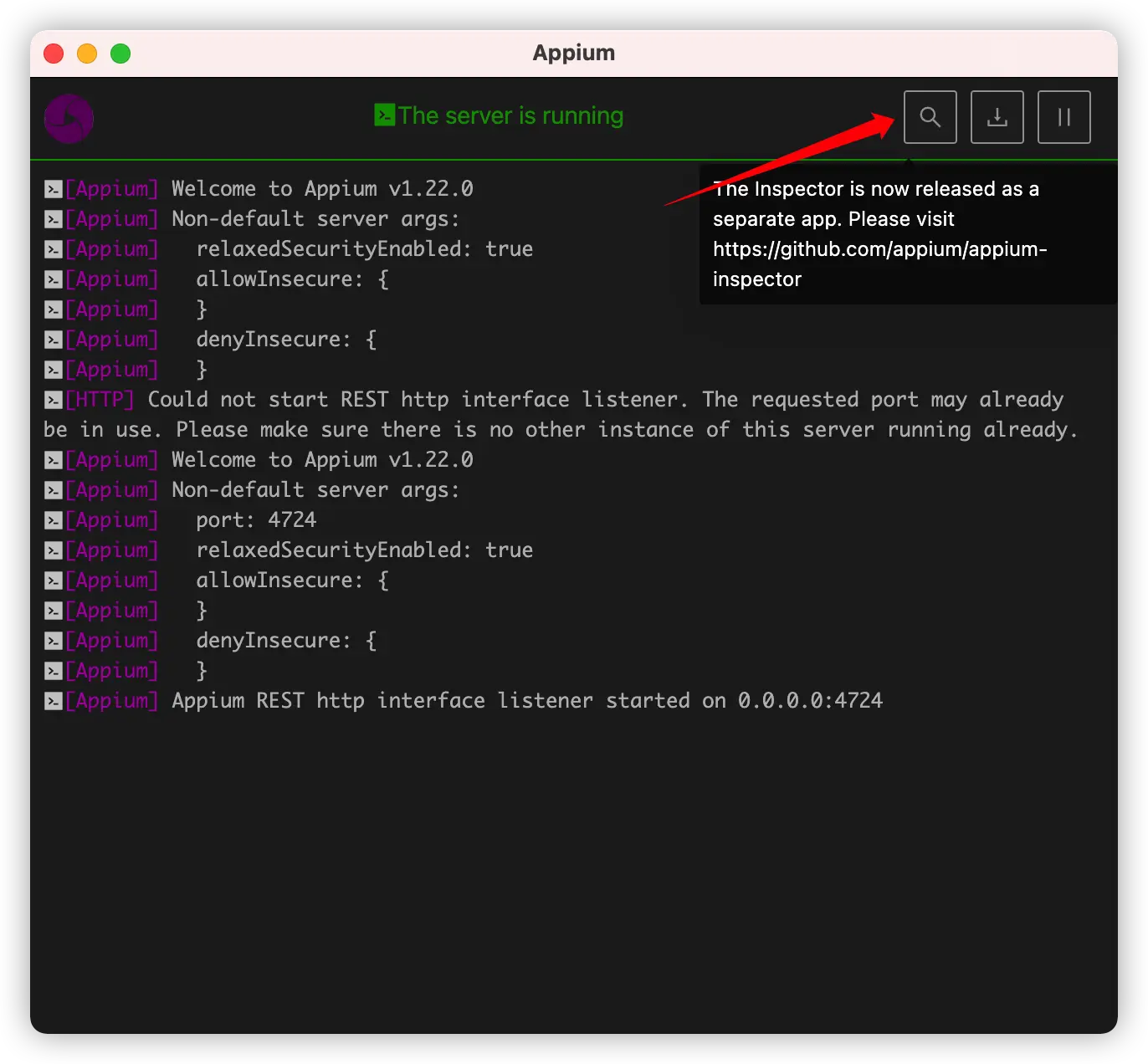Click the terminal icon on the last log line

53,701
